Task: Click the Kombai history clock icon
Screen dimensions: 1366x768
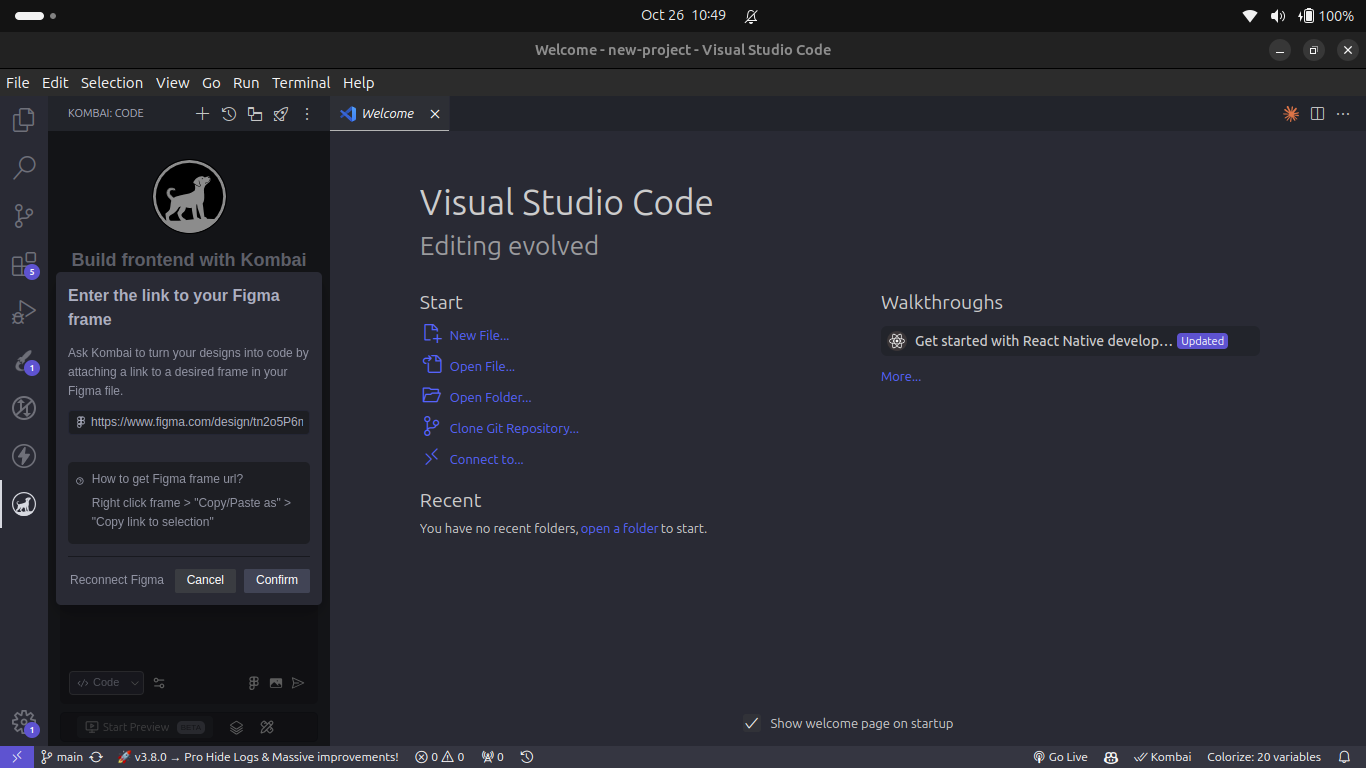Action: (229, 114)
